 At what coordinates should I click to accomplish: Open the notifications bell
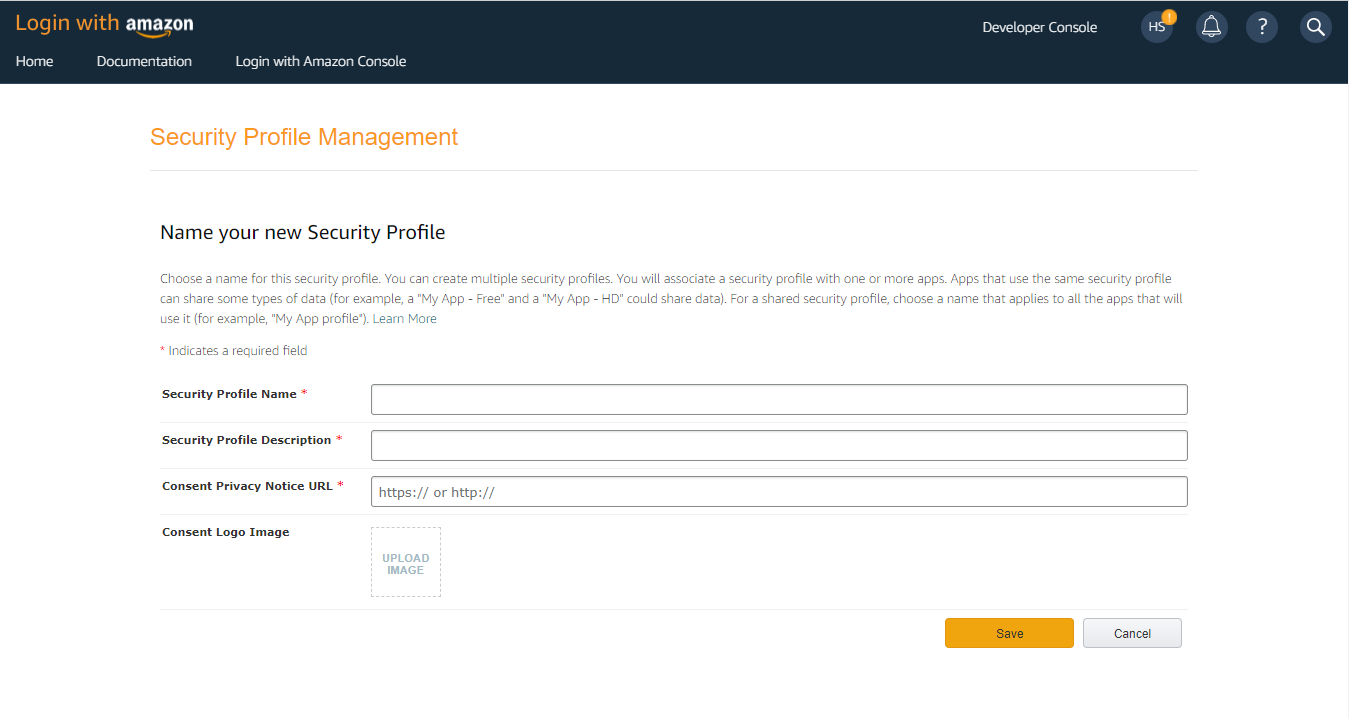(x=1211, y=27)
